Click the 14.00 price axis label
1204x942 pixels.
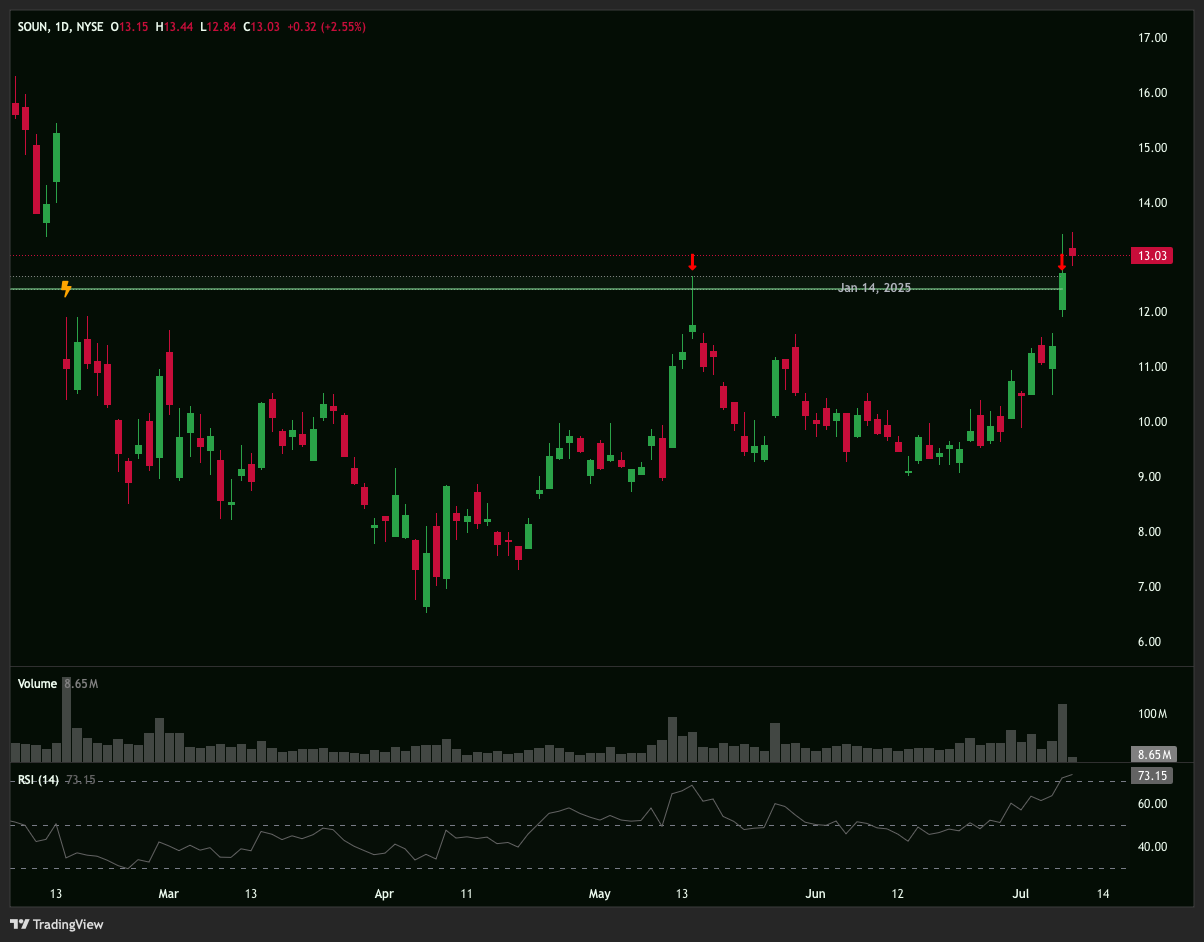click(x=1153, y=203)
